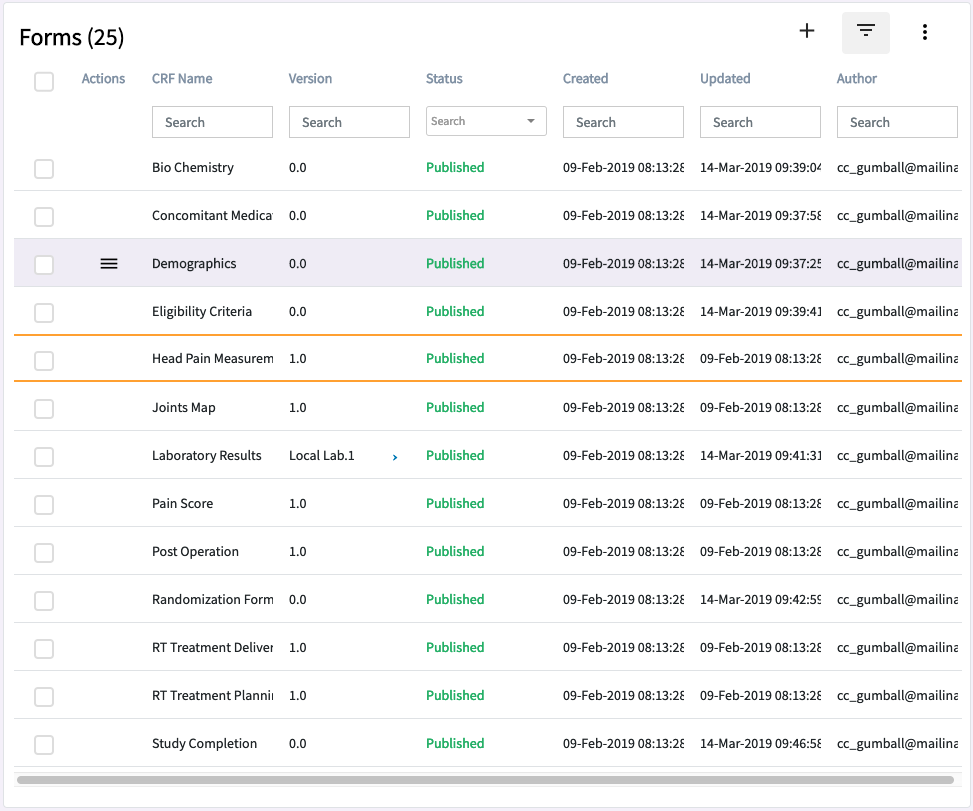973x811 pixels.
Task: Select the Joints Map form row
Action: 184,408
